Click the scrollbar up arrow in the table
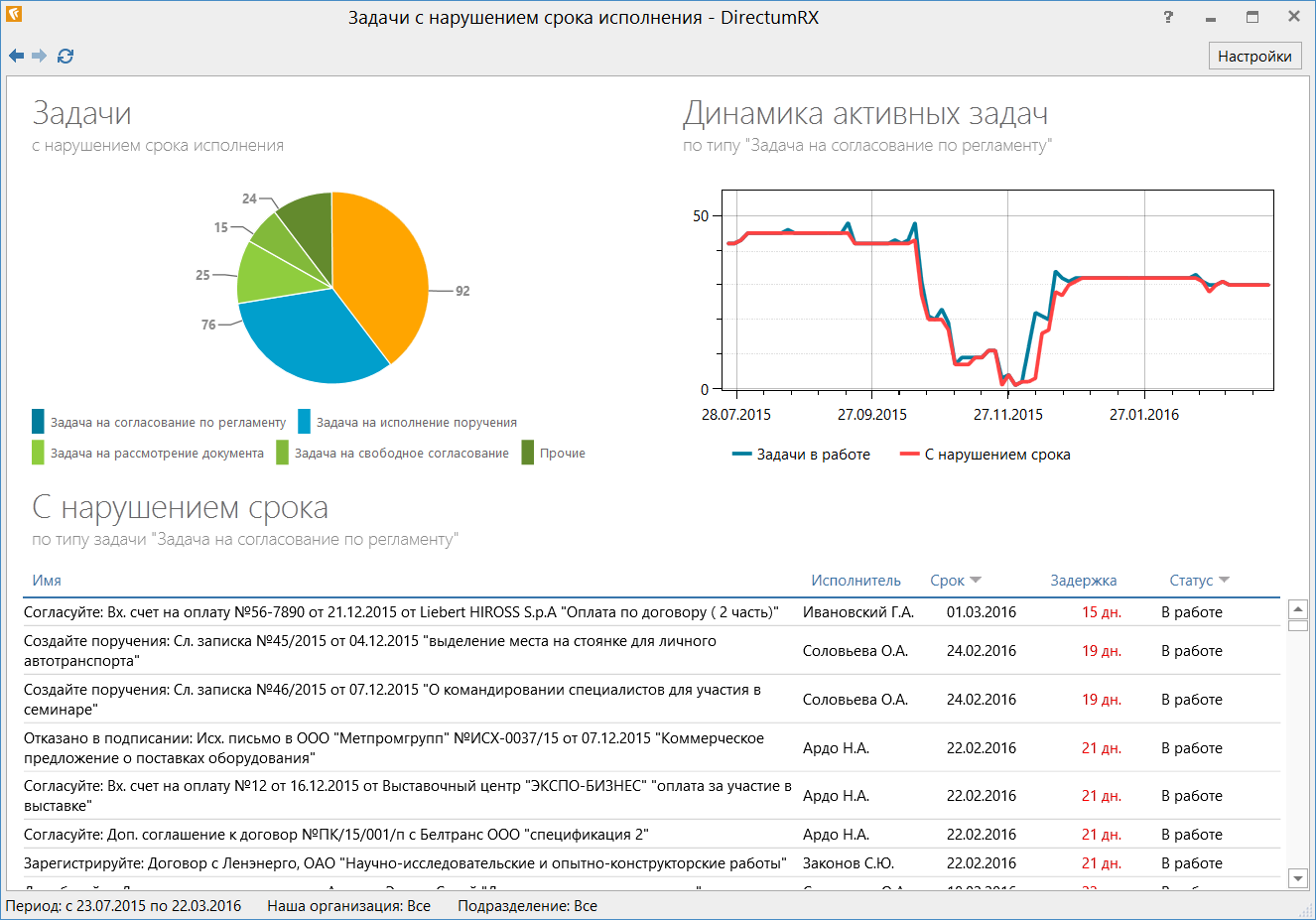 point(1297,609)
